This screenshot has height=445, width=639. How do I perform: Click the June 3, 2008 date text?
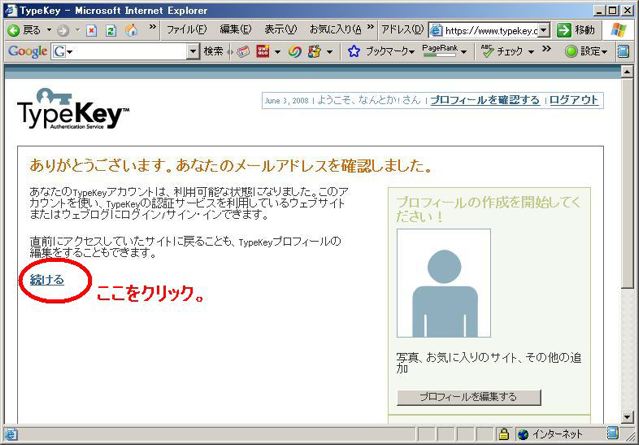286,101
